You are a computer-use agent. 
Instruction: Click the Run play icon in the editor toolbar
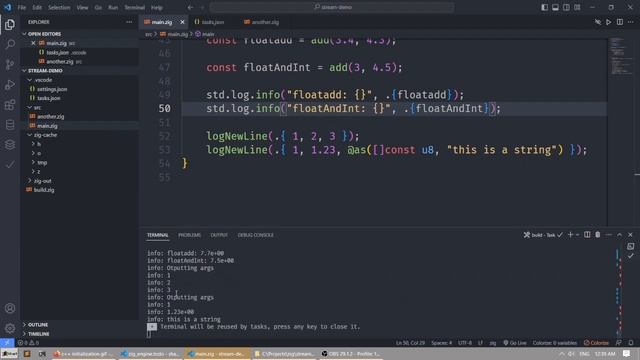pos(609,22)
